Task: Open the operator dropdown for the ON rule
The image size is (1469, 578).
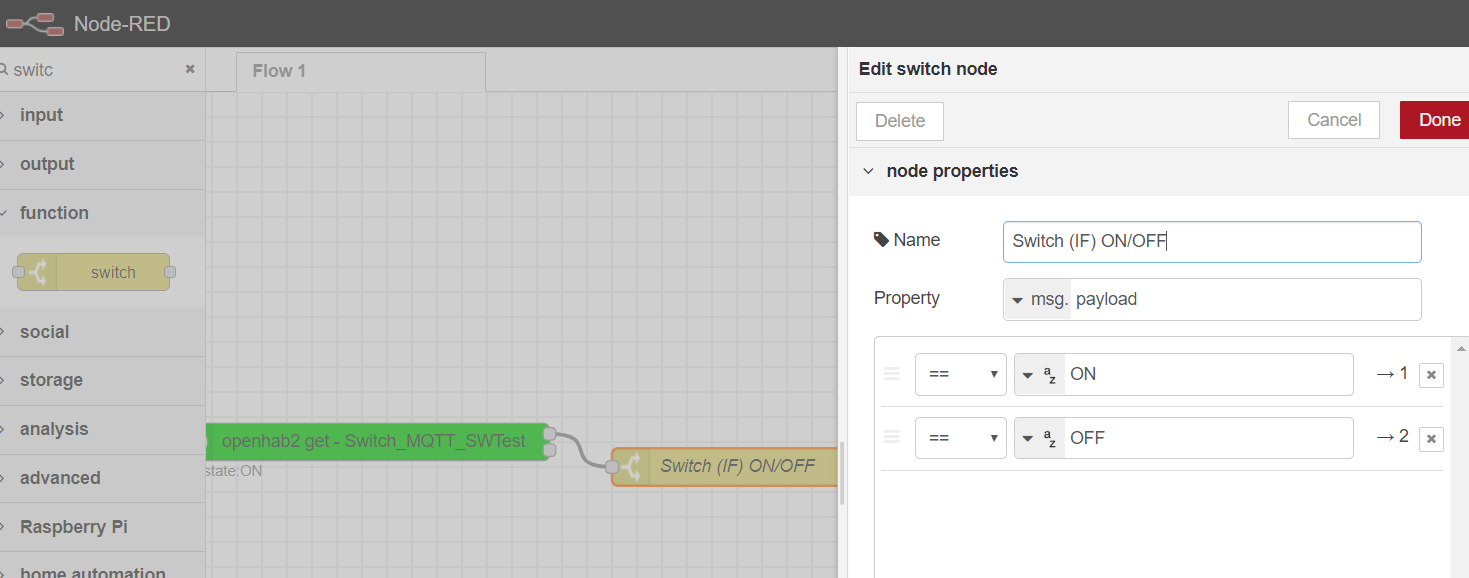Action: (x=960, y=374)
